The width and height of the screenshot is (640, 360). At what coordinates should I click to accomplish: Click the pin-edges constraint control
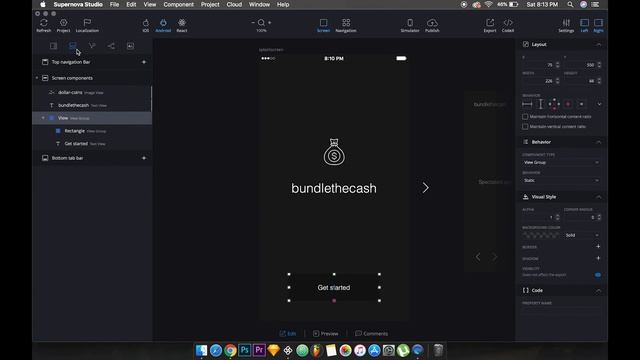[554, 104]
